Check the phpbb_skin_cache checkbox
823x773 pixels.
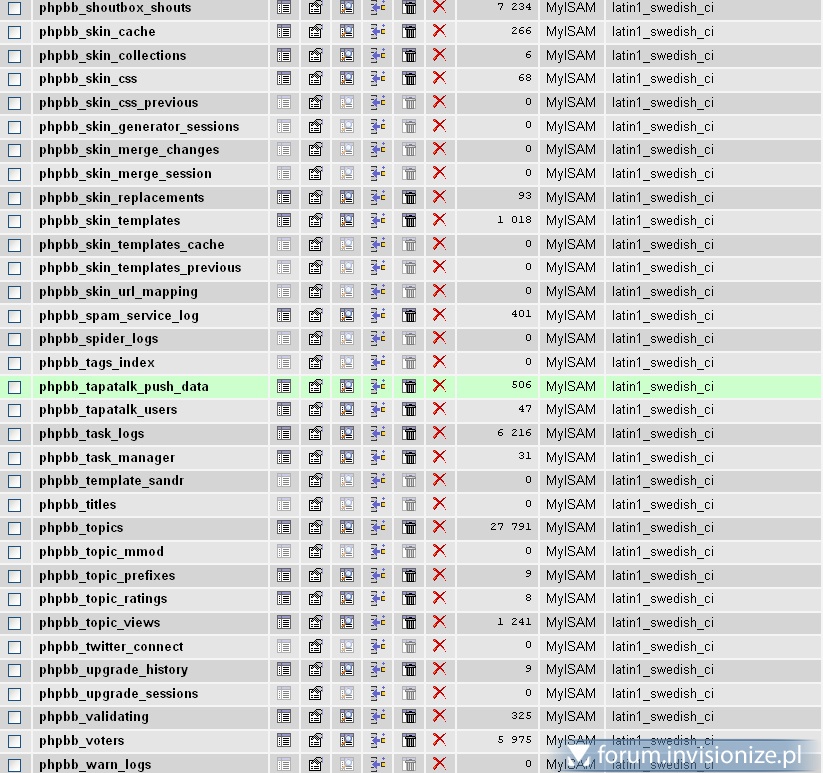pos(15,32)
